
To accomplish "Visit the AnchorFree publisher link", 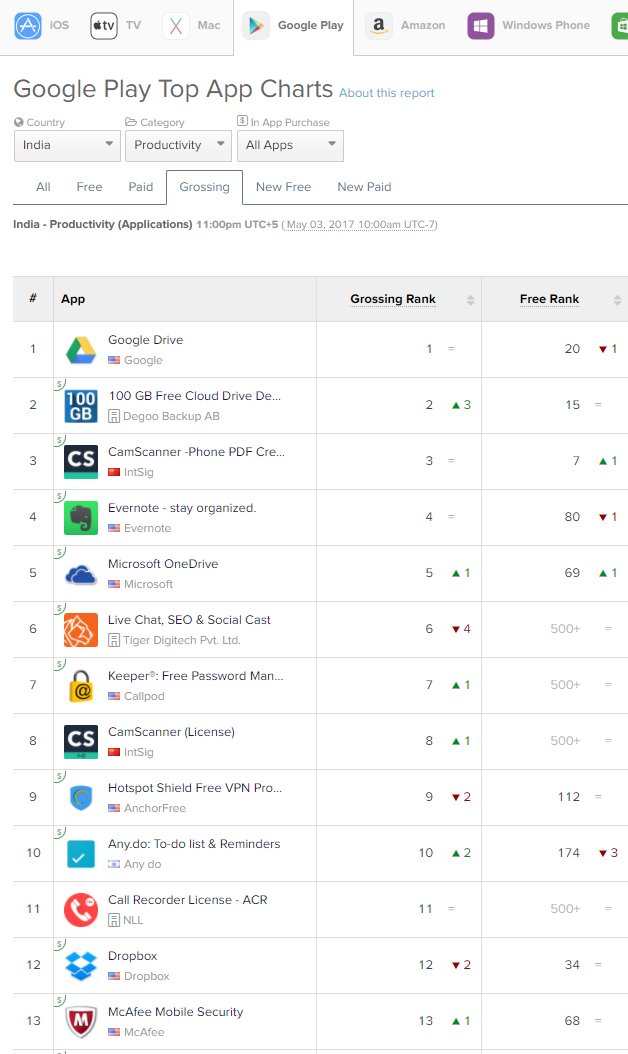I will tap(155, 808).
